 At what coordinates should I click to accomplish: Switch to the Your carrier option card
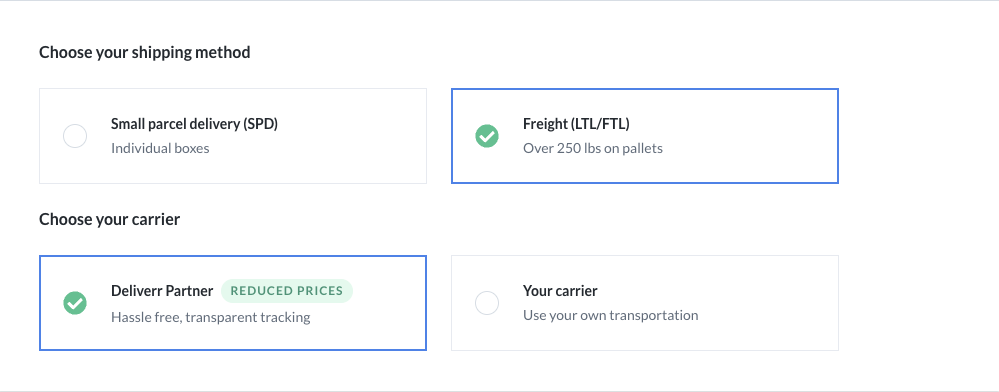[x=645, y=303]
